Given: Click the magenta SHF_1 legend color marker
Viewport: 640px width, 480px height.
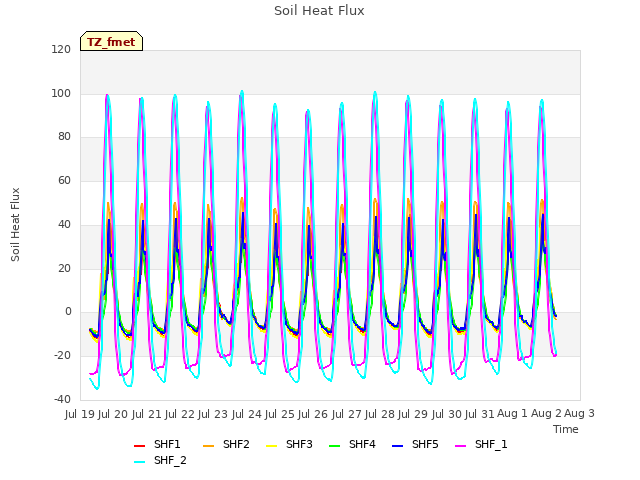Looking at the screenshot, I should (460, 445).
